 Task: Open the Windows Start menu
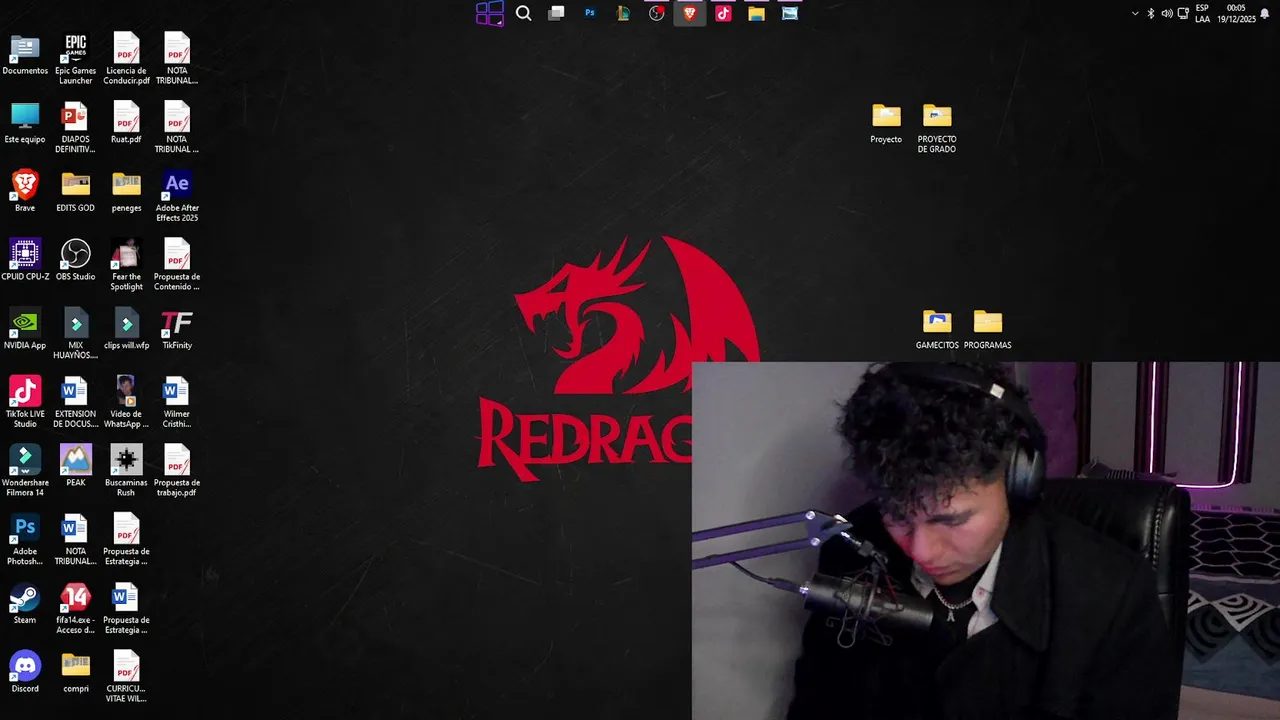tap(490, 13)
